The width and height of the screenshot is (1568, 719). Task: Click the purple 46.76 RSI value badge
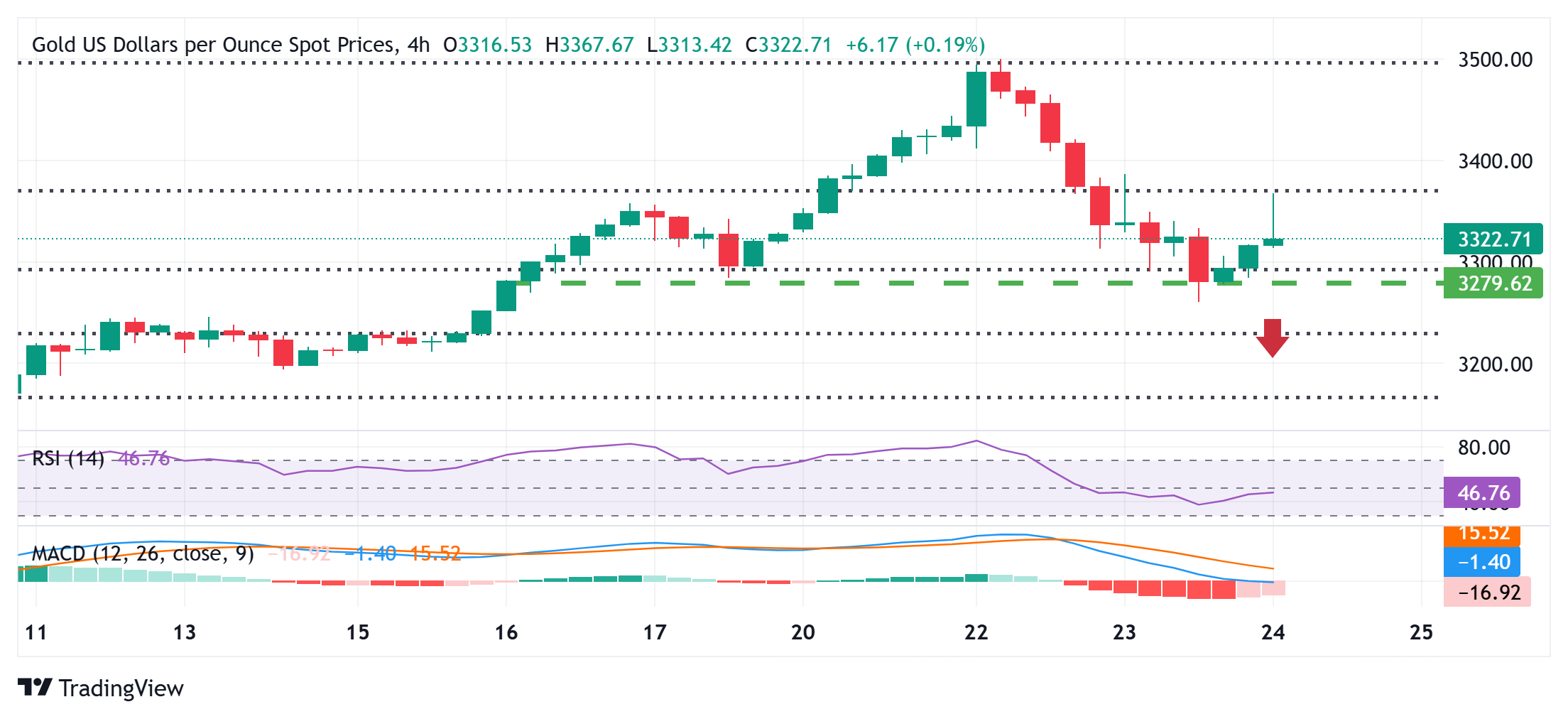1481,490
